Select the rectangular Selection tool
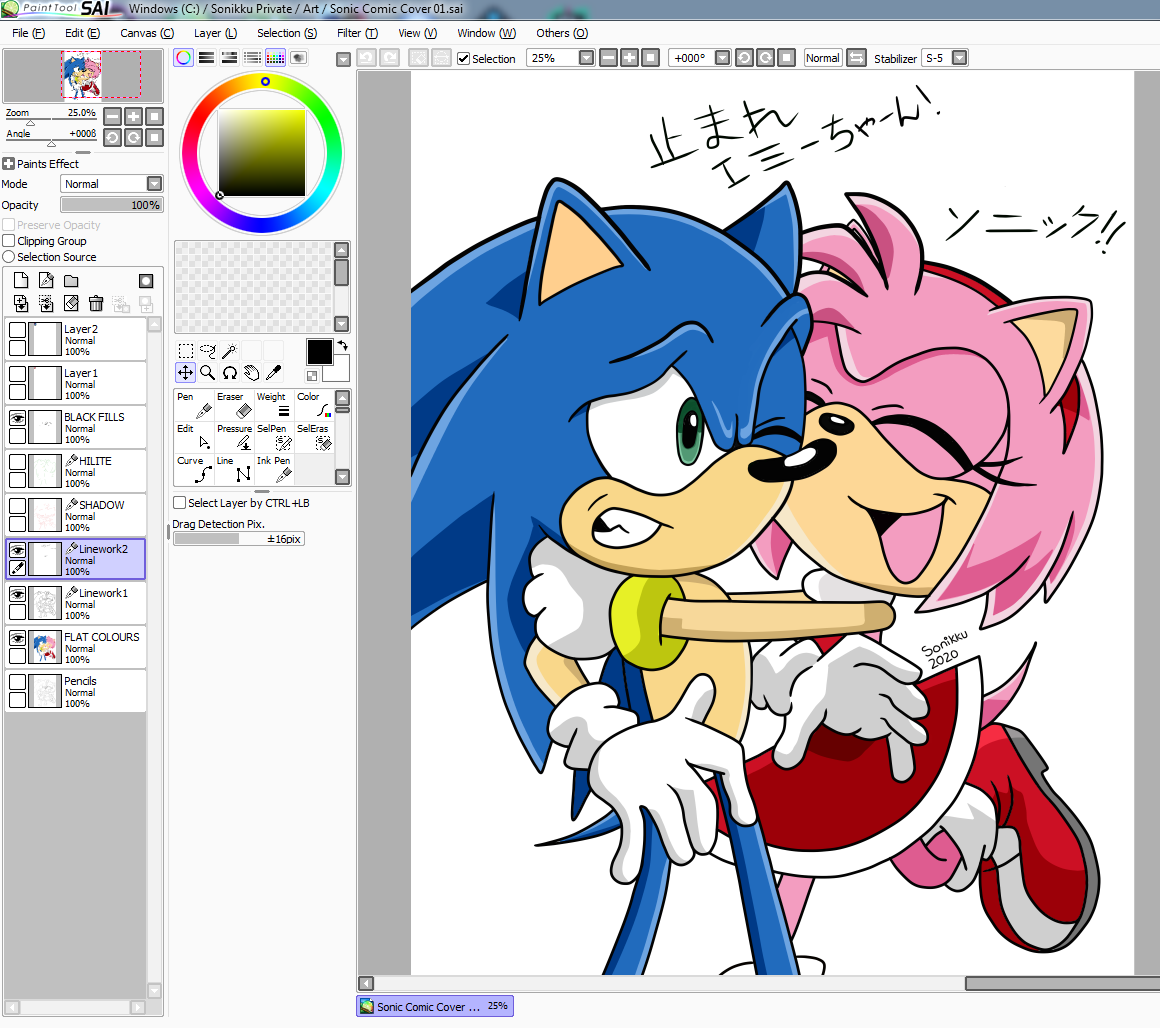This screenshot has width=1160, height=1028. pos(186,351)
